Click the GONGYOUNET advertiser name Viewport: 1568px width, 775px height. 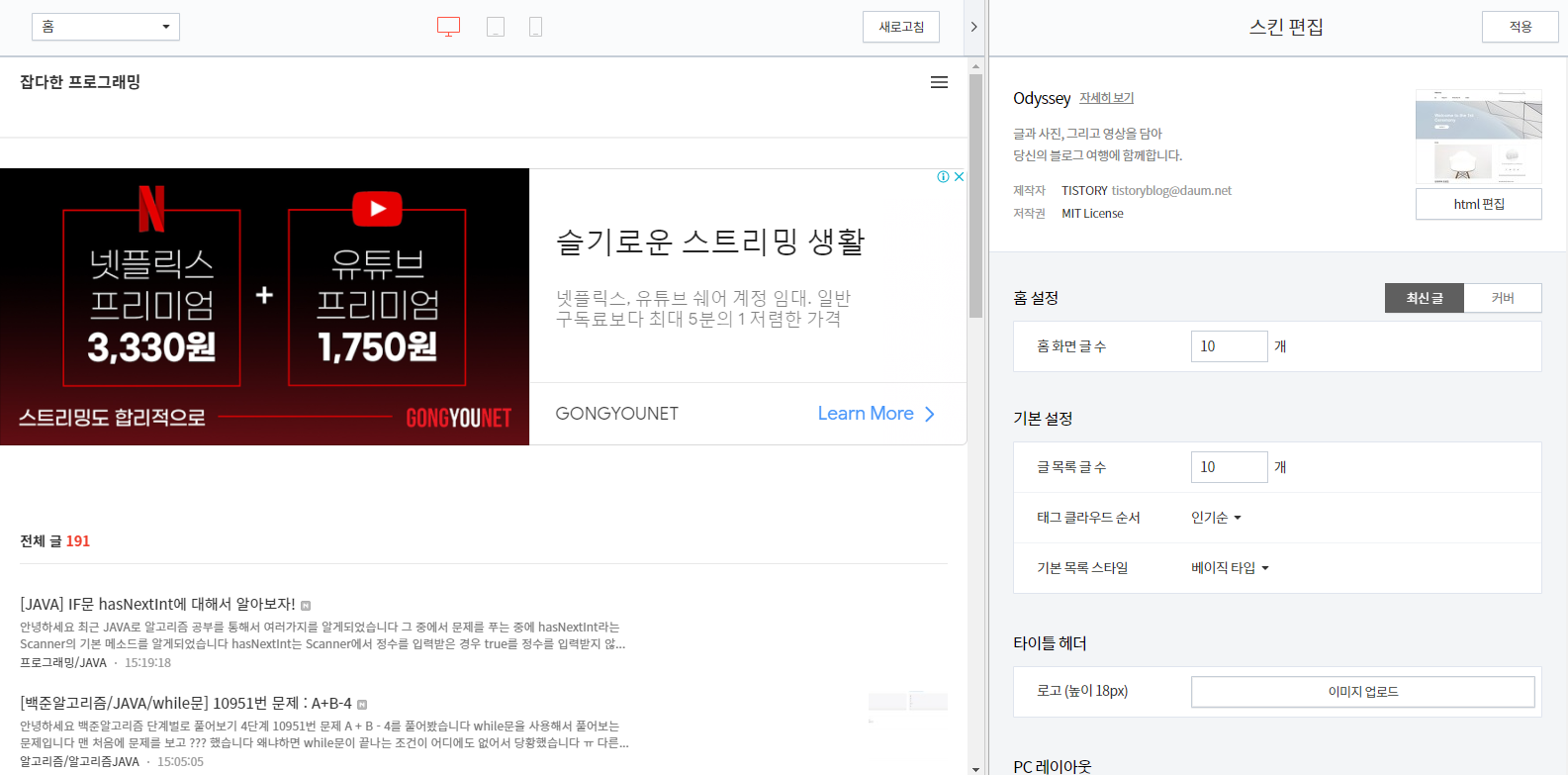click(616, 414)
